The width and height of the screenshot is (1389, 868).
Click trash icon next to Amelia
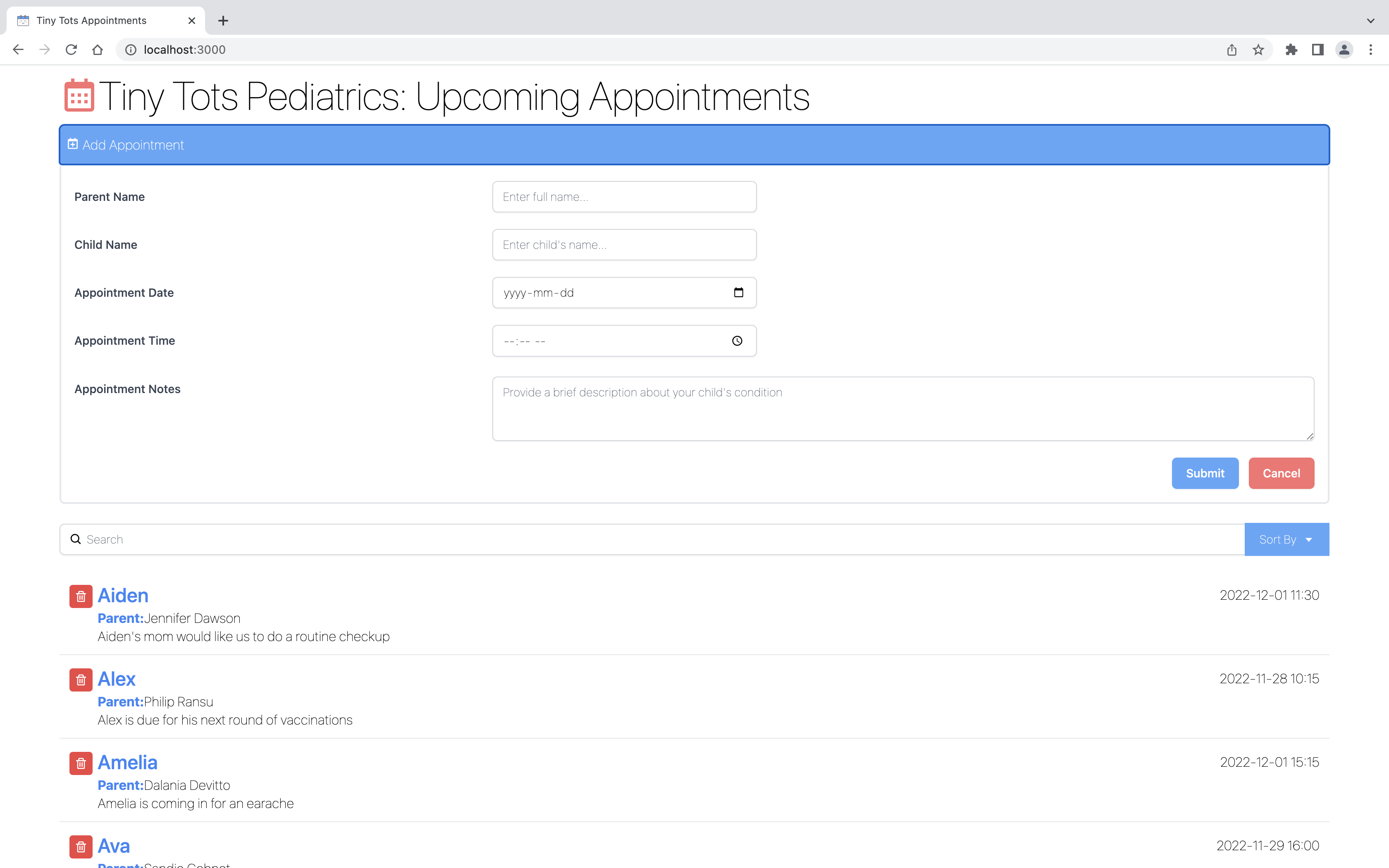click(x=81, y=763)
